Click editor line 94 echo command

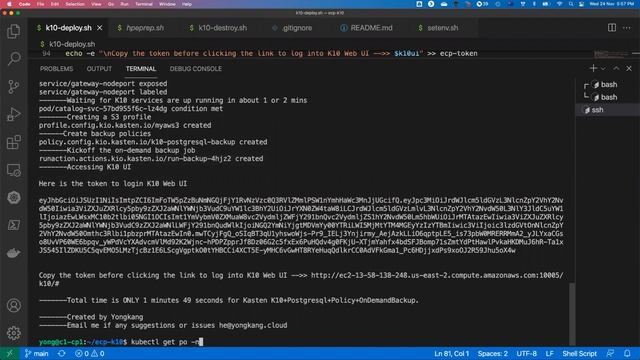pos(271,53)
